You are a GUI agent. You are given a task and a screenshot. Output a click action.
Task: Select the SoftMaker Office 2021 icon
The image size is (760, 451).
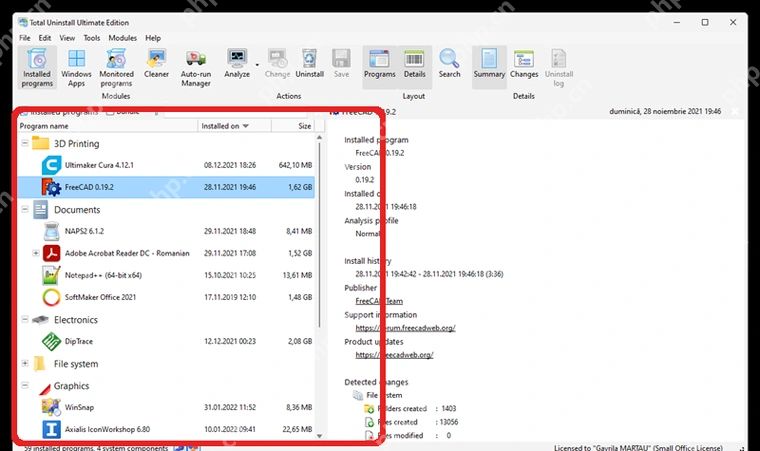pyautogui.click(x=51, y=297)
